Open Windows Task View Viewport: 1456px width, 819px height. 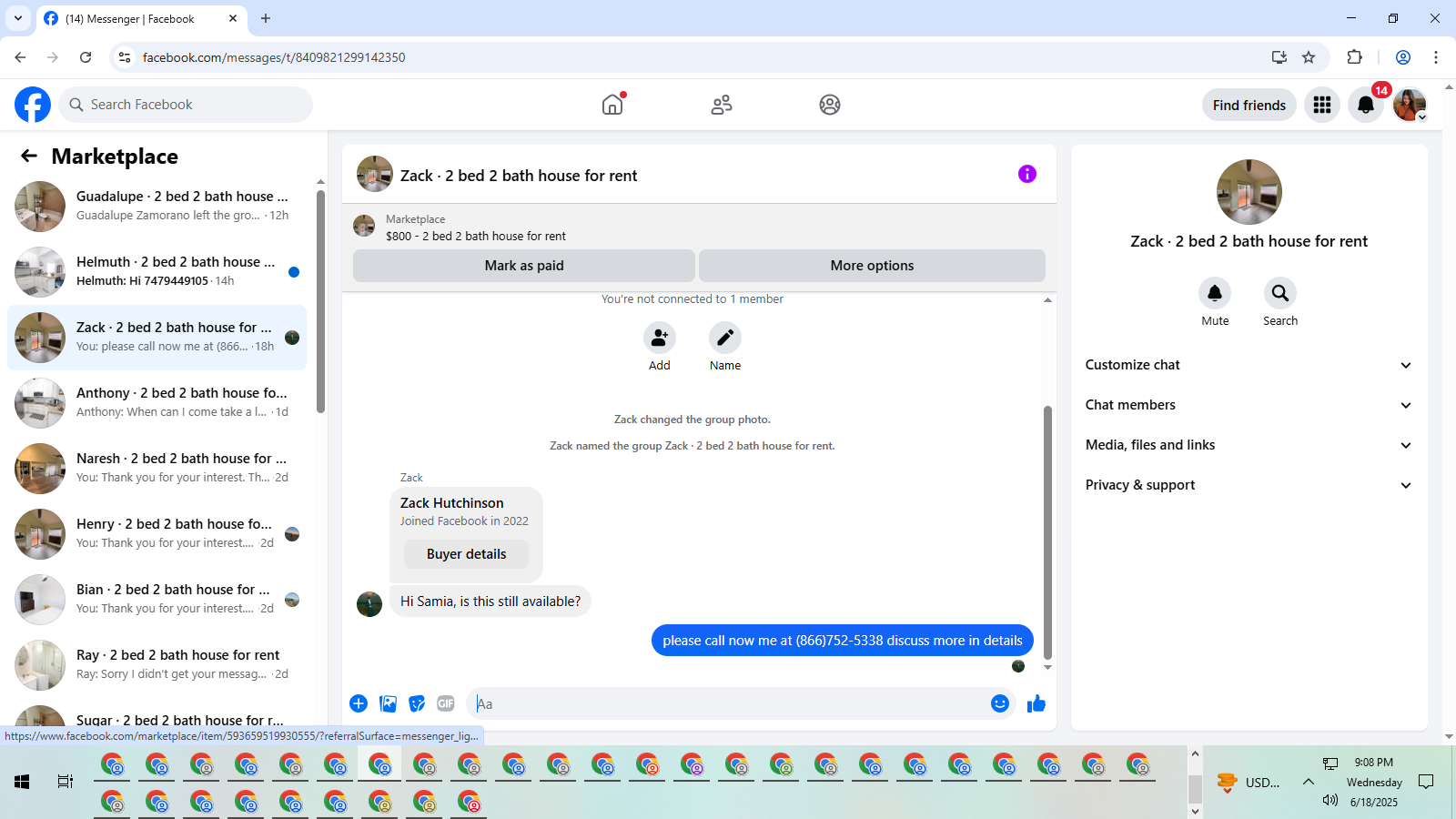[x=66, y=782]
